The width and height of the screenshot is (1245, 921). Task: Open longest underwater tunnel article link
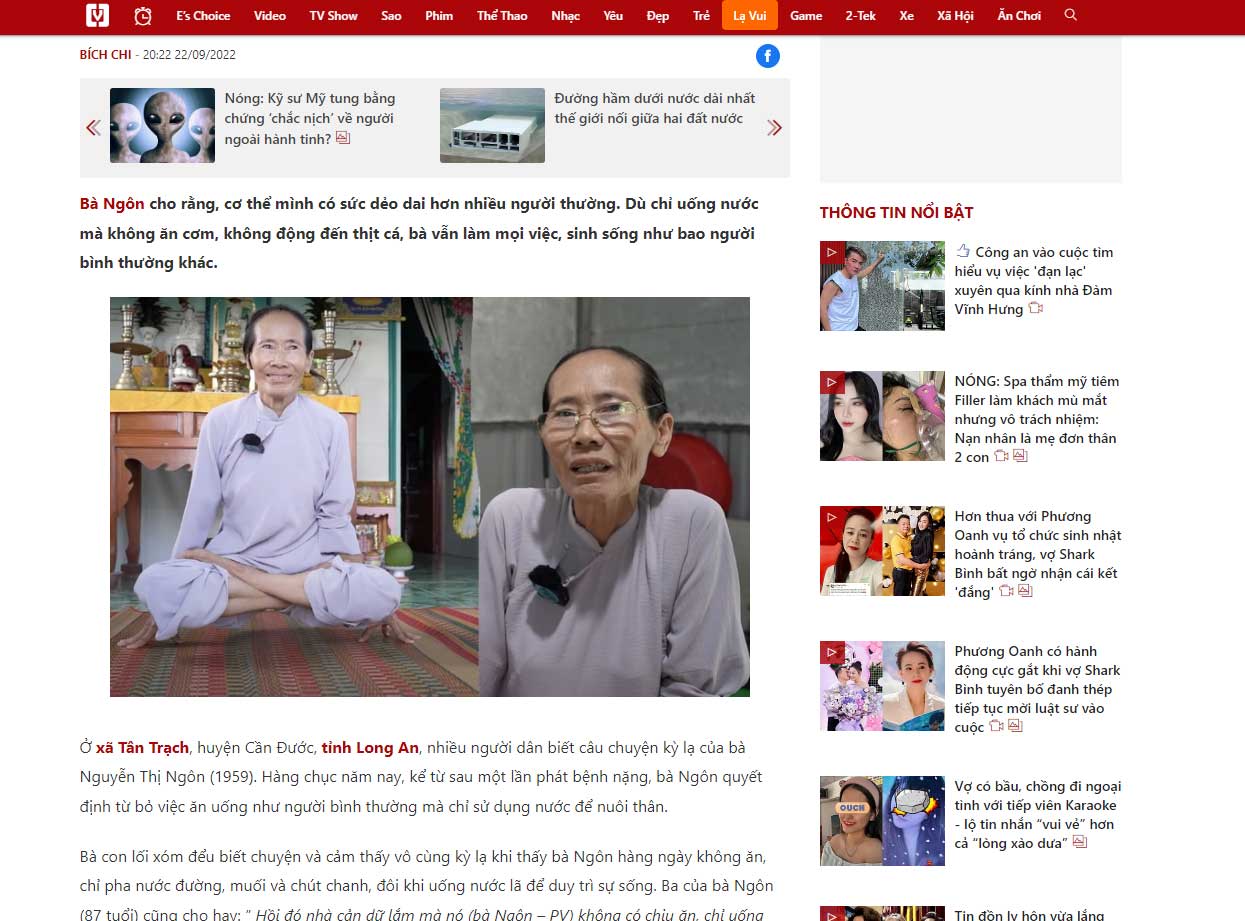(x=655, y=108)
